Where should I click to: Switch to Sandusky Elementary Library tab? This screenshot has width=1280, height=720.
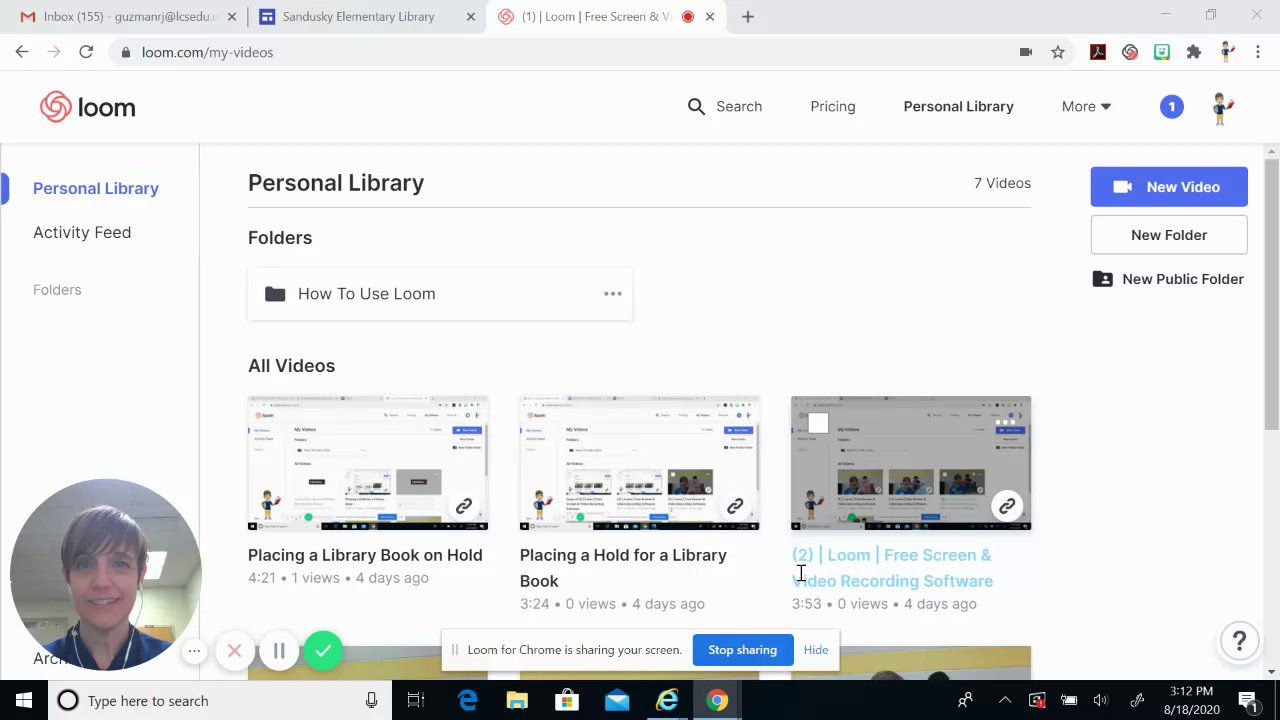click(366, 17)
